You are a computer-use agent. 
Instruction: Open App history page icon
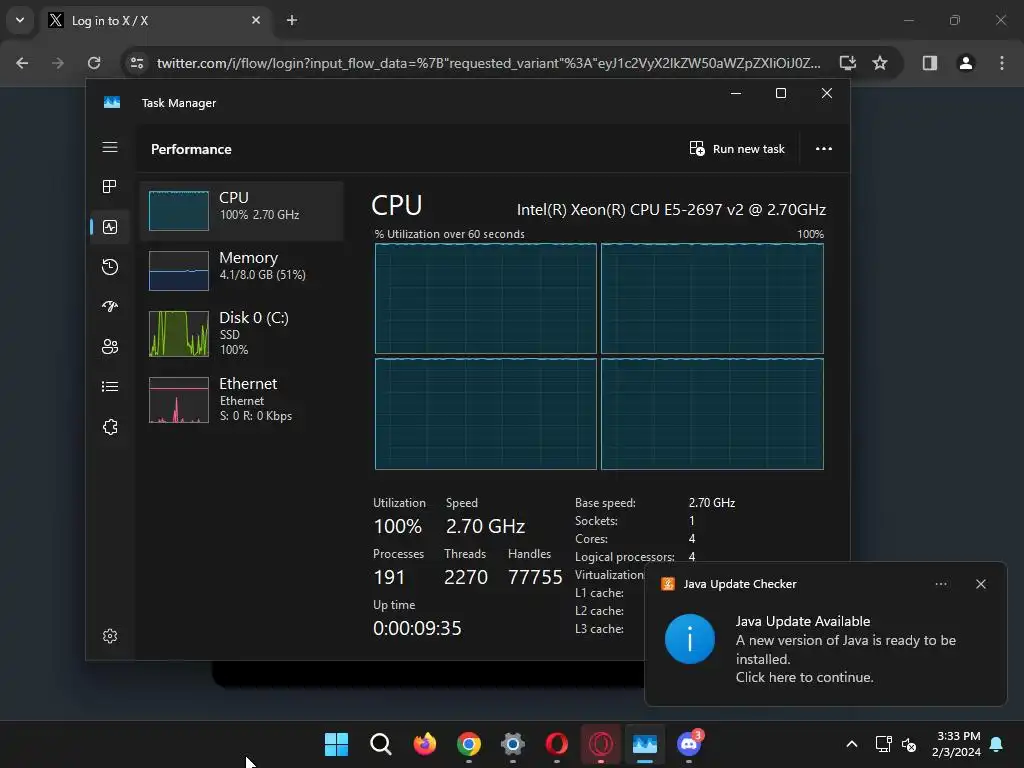point(110,266)
